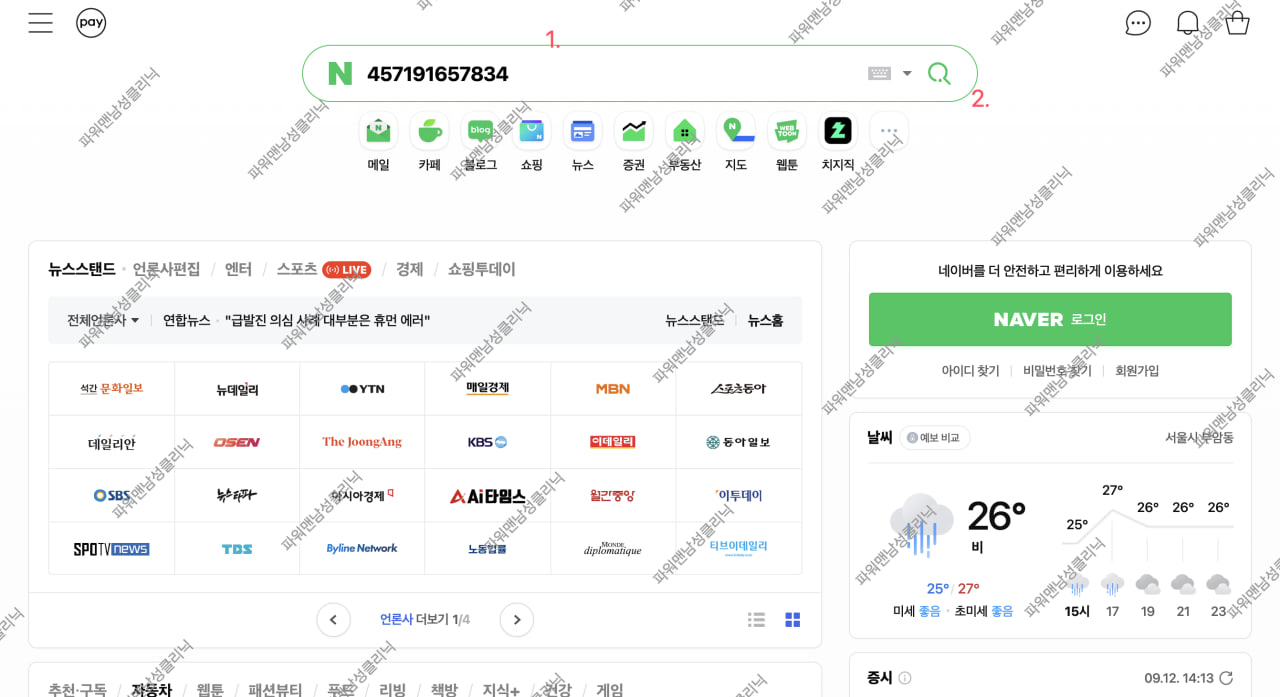Expand more shortcuts with the ellipsis icon

pyautogui.click(x=888, y=131)
